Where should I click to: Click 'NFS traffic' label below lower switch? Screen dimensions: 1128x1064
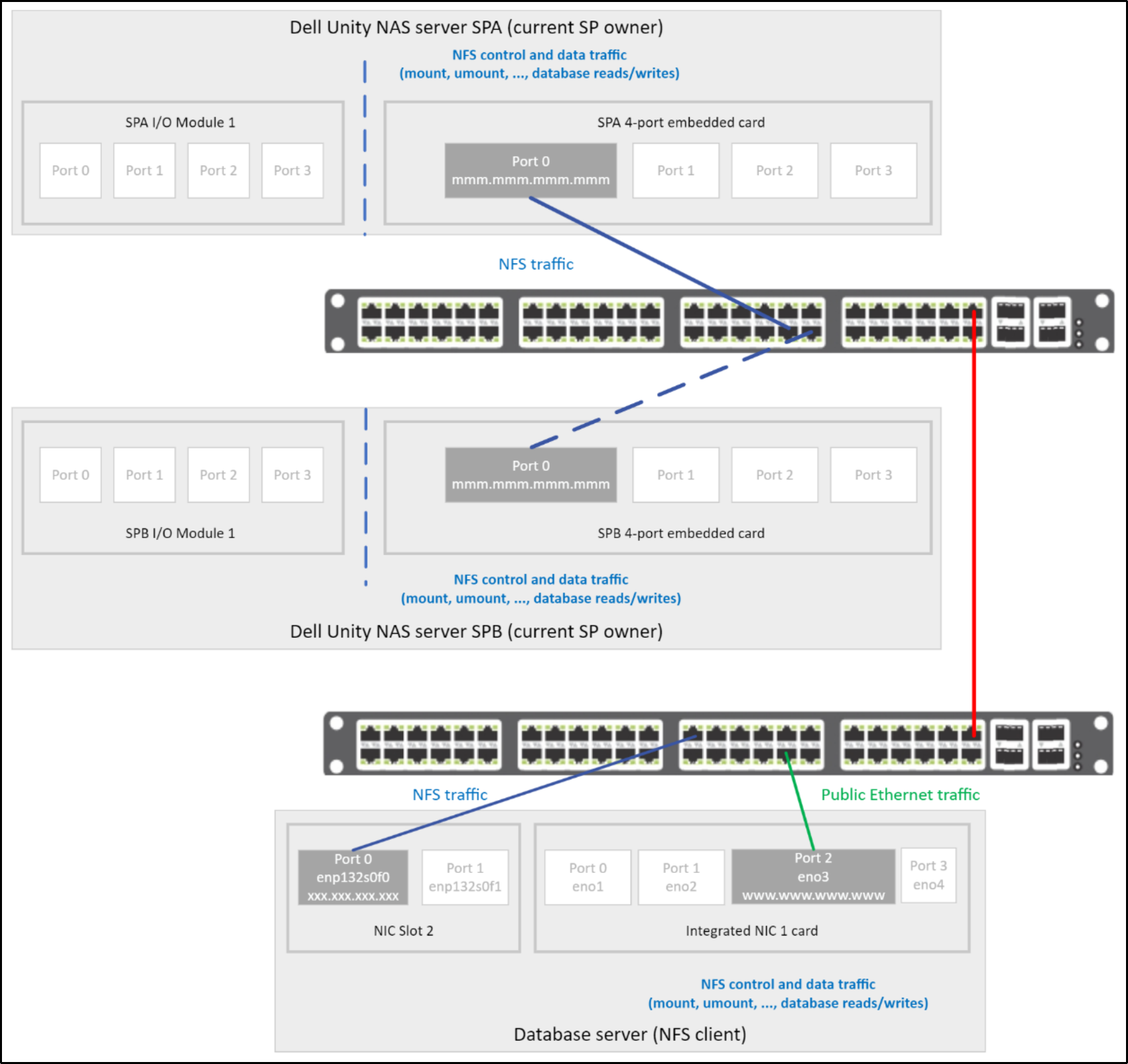(x=450, y=795)
